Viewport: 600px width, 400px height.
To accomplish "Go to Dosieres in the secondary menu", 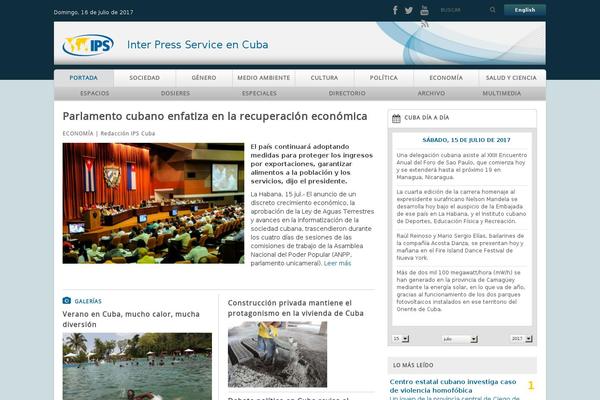I will [175, 93].
